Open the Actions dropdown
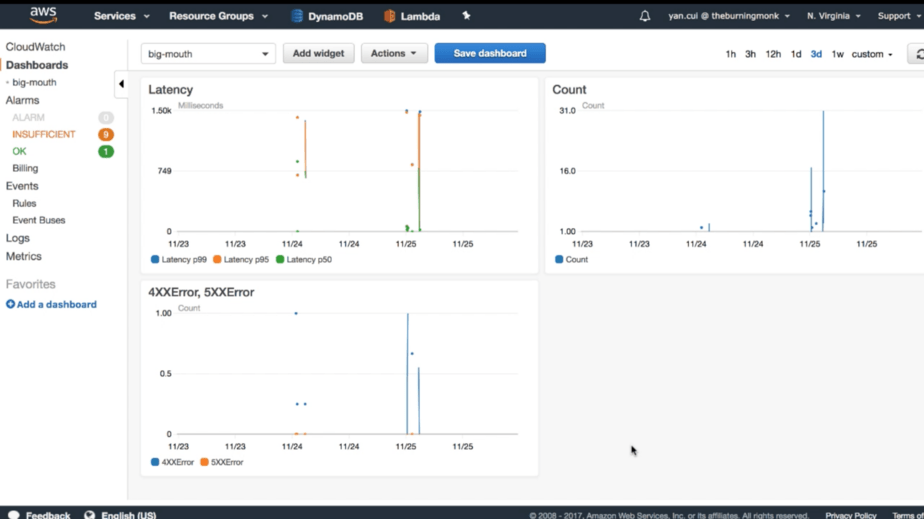The height and width of the screenshot is (519, 924). point(393,54)
